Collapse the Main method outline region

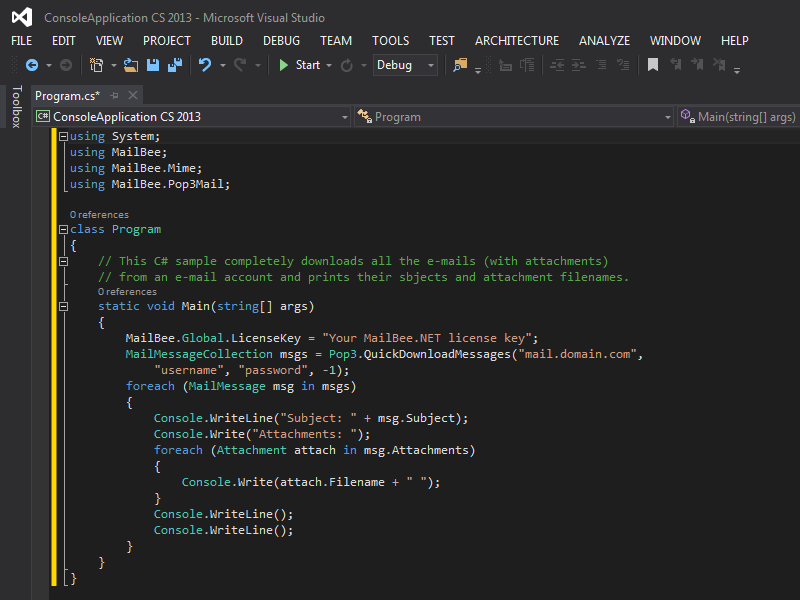point(64,306)
